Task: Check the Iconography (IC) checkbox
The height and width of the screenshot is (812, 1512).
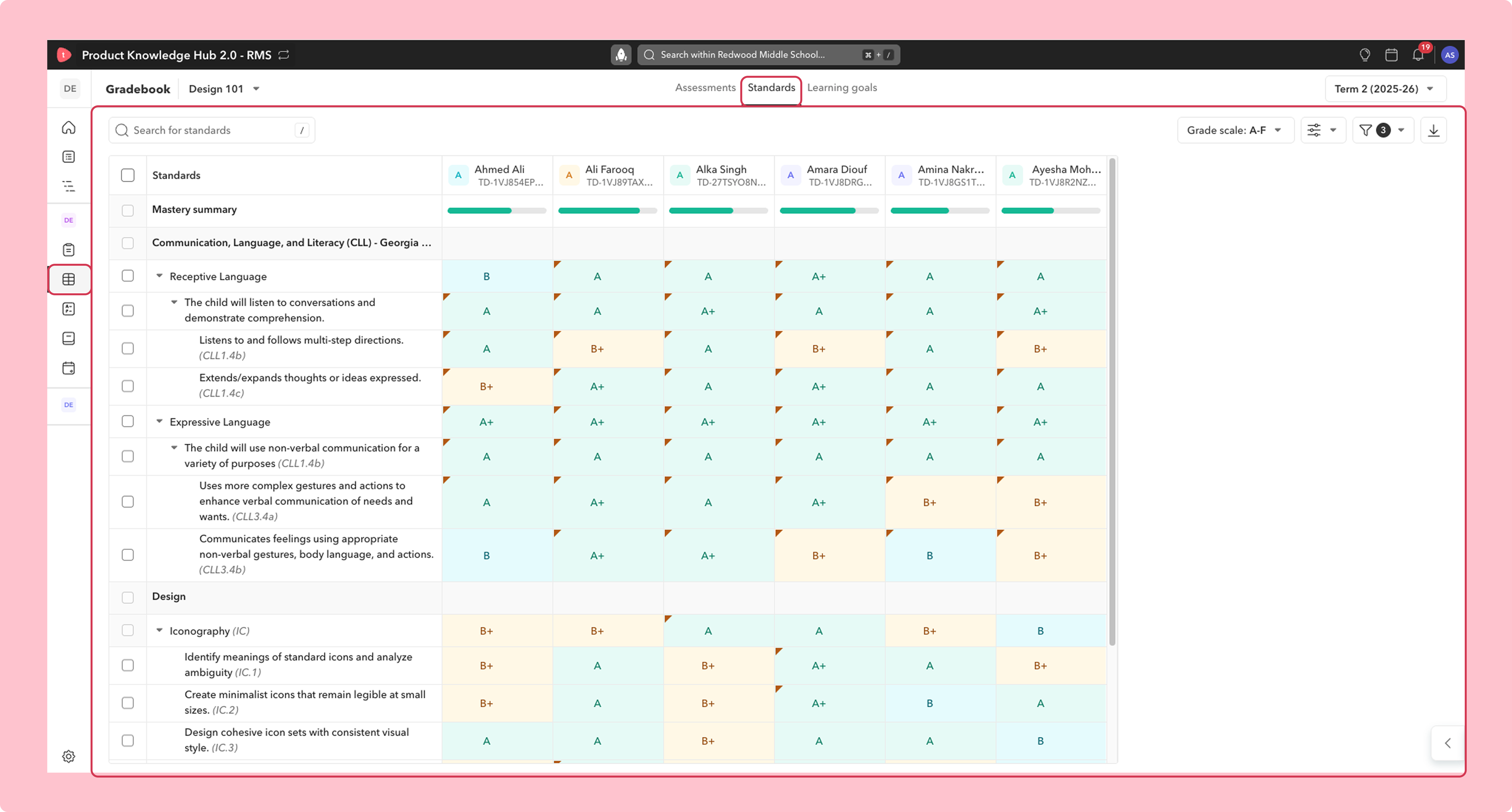Action: [127, 630]
